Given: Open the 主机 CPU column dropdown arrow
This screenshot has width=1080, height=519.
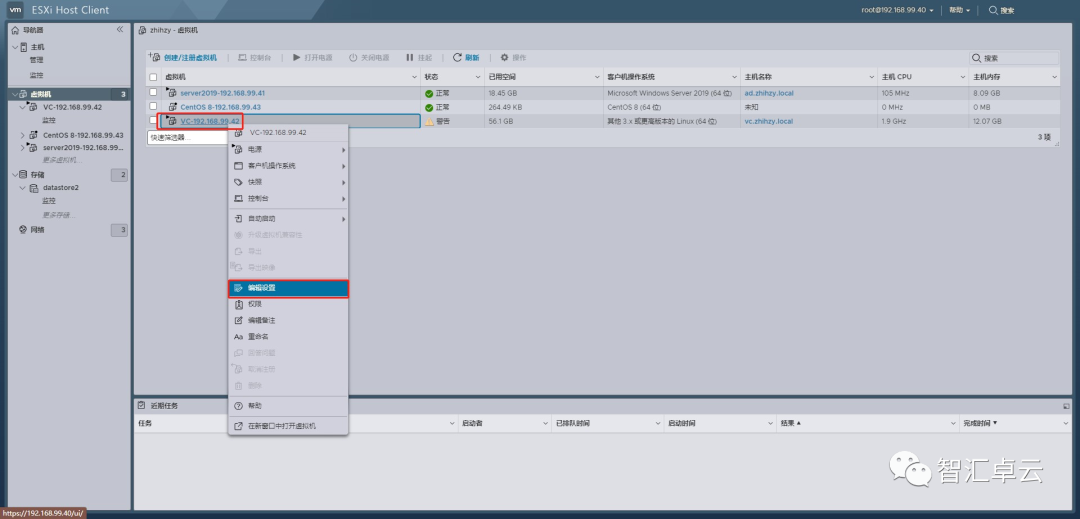Looking at the screenshot, I should pyautogui.click(x=964, y=77).
